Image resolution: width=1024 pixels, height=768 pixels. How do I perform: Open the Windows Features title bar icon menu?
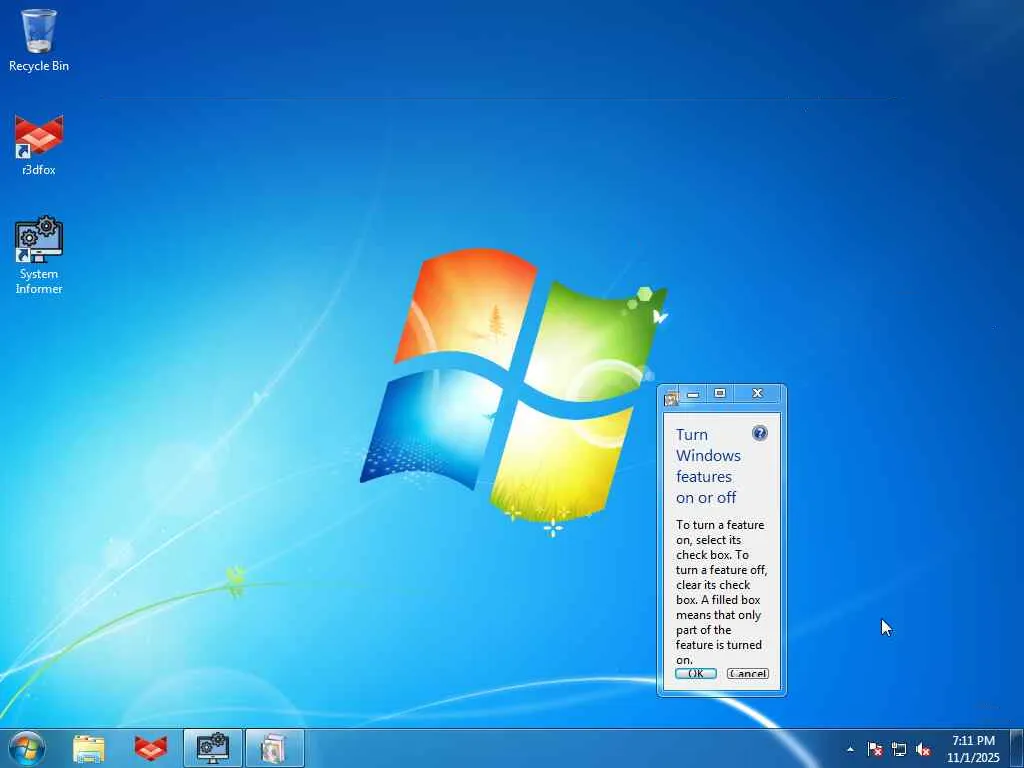[x=671, y=398]
